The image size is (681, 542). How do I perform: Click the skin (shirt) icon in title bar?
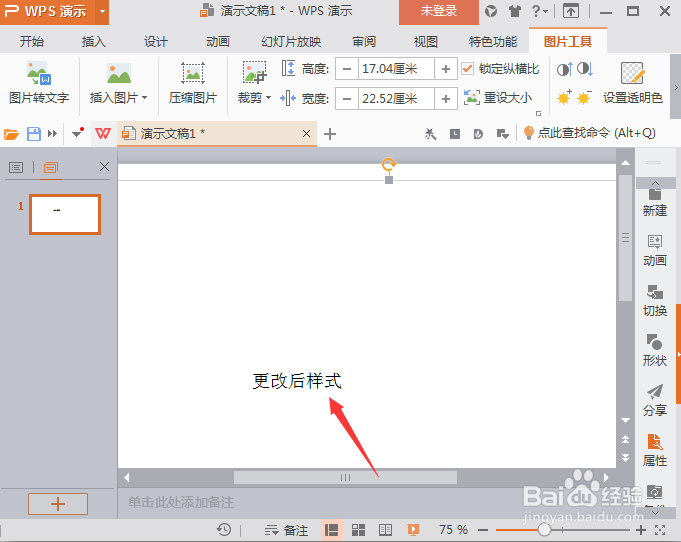[515, 11]
